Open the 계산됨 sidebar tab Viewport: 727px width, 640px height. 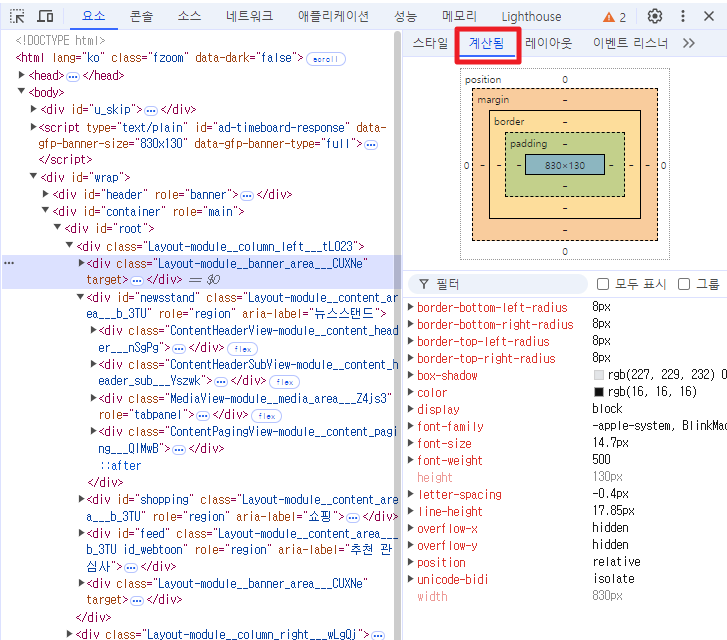(486, 44)
